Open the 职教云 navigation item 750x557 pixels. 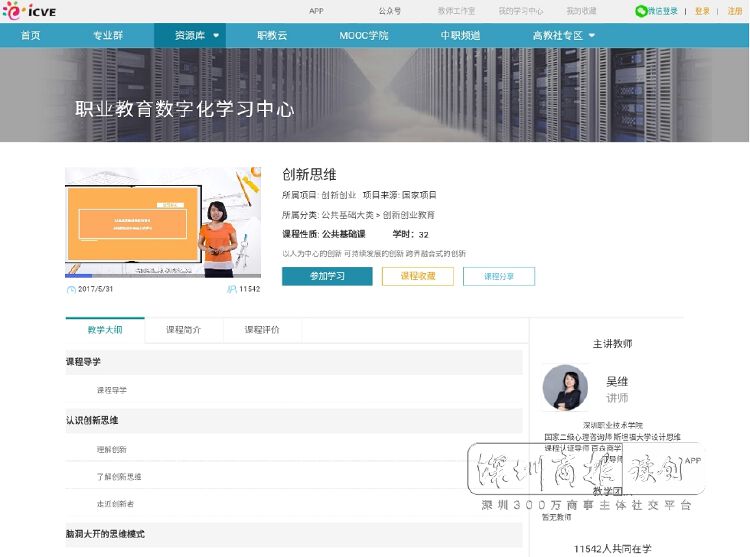click(x=272, y=35)
